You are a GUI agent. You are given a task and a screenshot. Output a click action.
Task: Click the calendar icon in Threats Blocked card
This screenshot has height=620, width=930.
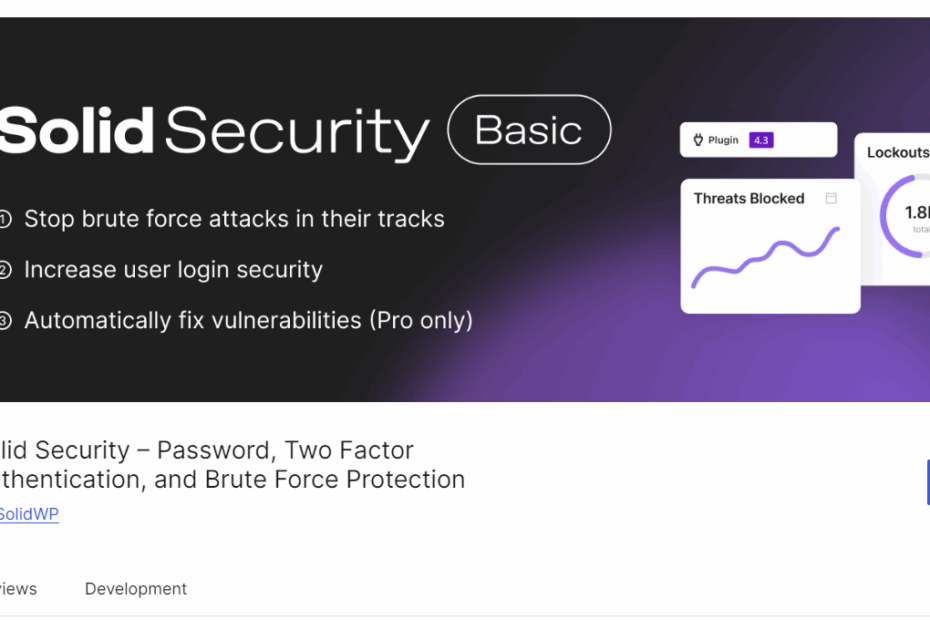(832, 198)
